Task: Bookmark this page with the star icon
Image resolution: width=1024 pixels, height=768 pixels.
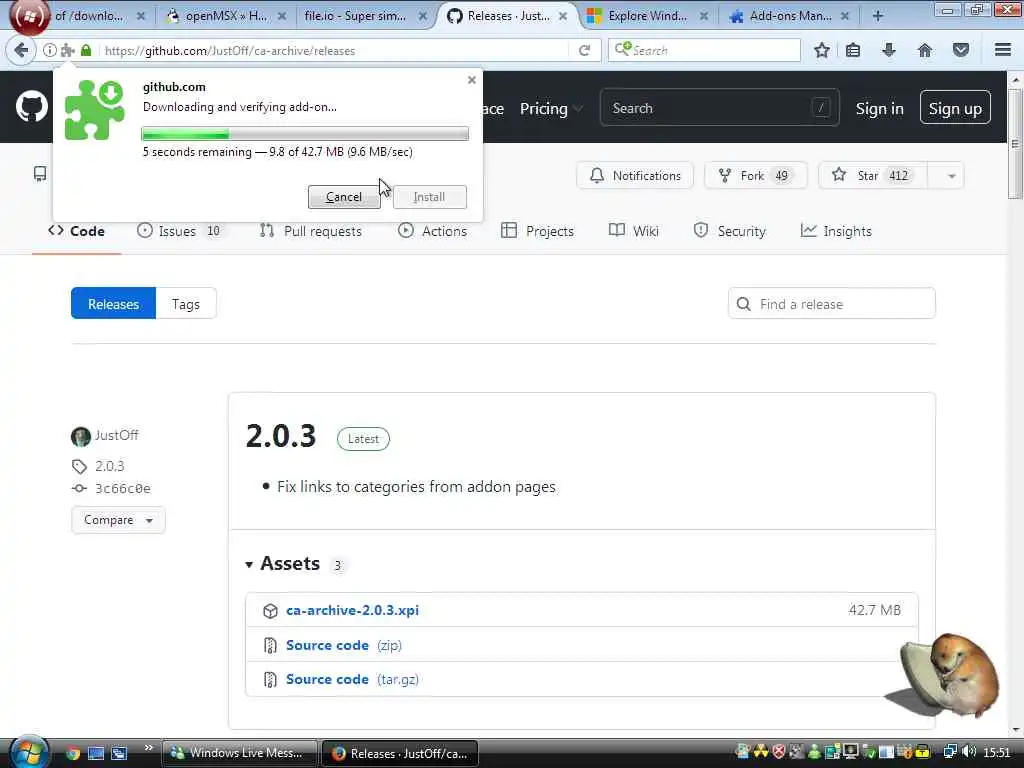Action: click(x=822, y=50)
